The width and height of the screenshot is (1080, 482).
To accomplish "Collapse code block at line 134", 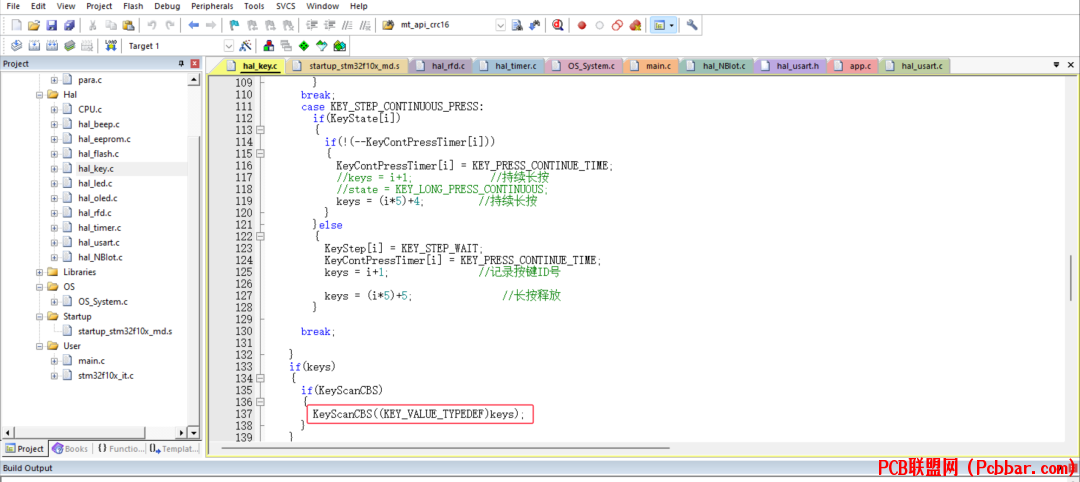I will pos(260,379).
